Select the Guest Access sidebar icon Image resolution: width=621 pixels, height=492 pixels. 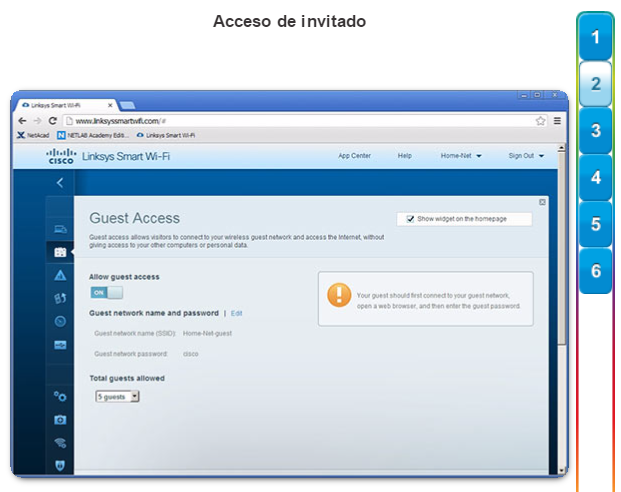tap(60, 252)
